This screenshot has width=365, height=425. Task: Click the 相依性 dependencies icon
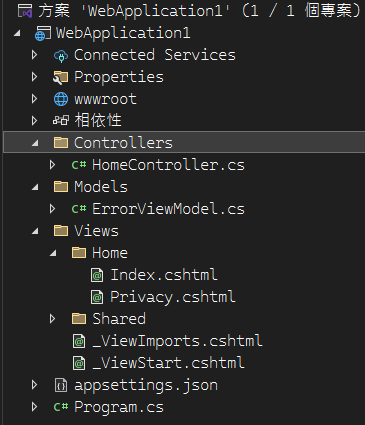[x=61, y=120]
